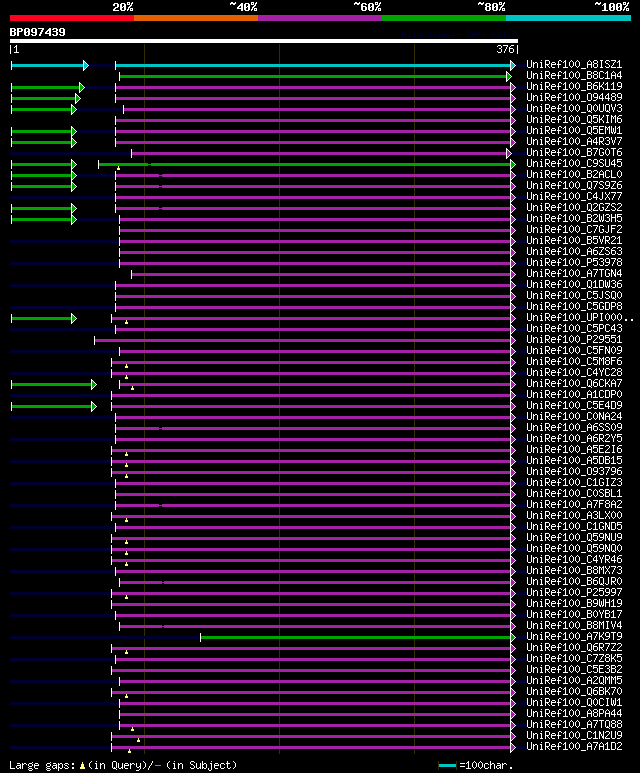Click the purple ~60% identity color bar
This screenshot has width=640, height=773.
(320, 18)
